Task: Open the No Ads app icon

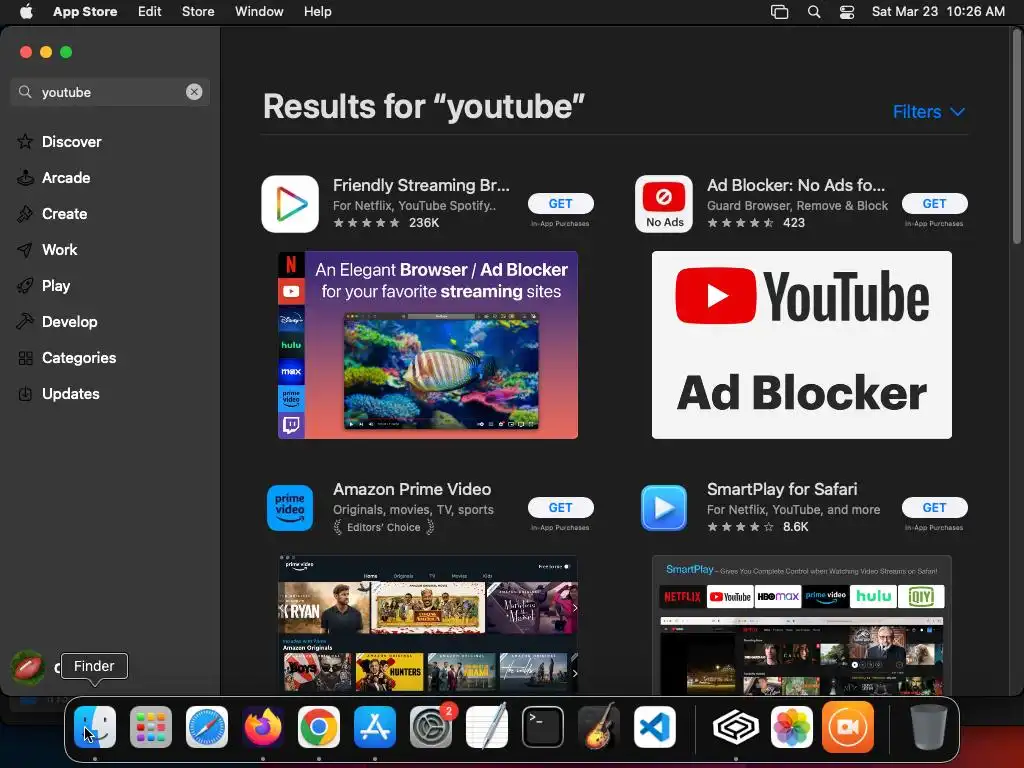Action: click(x=664, y=204)
